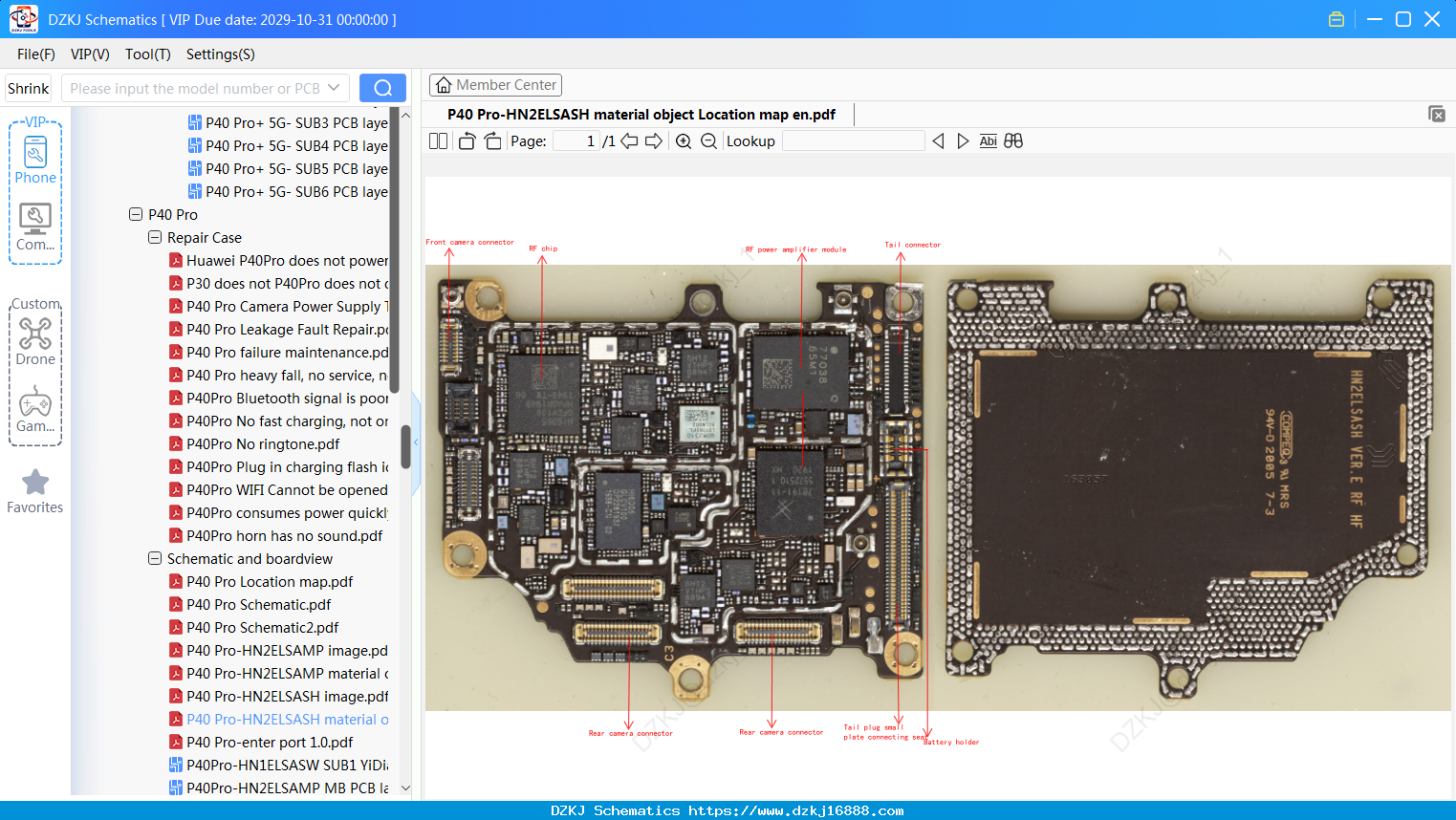Click the blue search button
This screenshot has width=1456, height=820.
click(x=382, y=88)
